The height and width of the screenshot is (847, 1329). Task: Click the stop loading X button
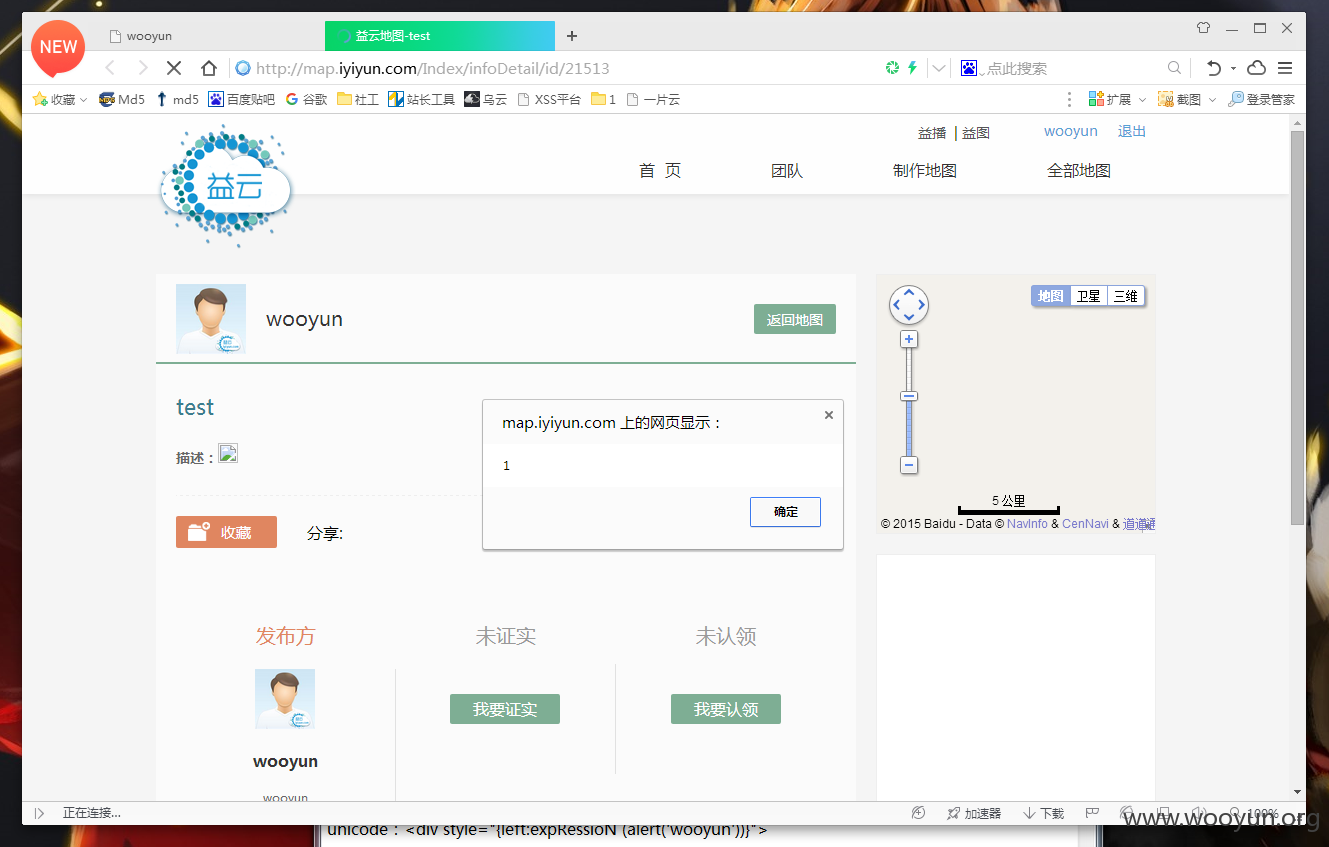pyautogui.click(x=174, y=68)
